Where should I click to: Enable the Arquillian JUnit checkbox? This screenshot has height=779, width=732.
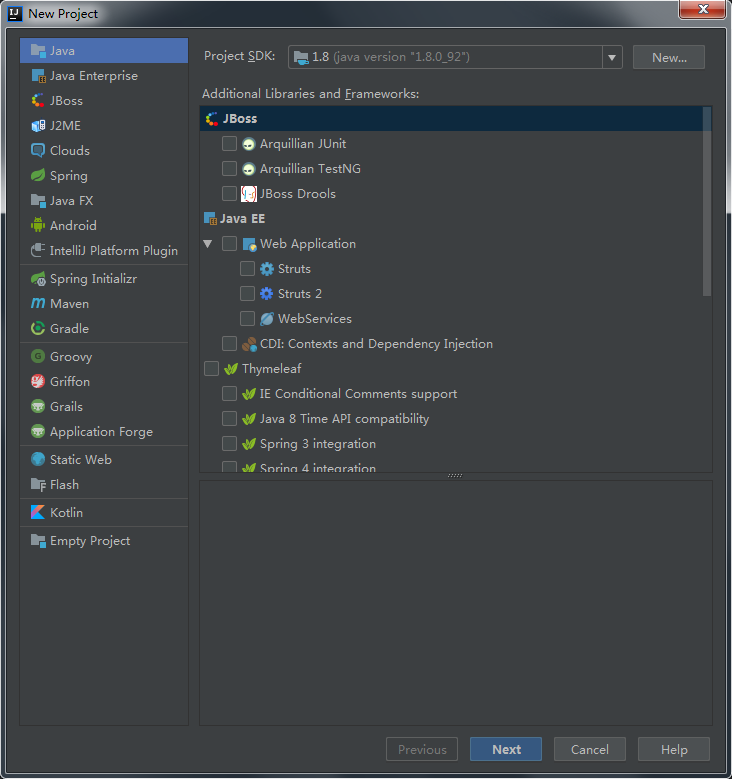(229, 144)
